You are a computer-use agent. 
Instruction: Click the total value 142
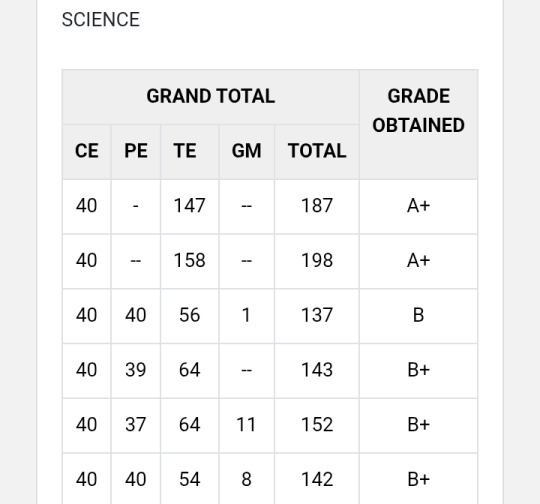(x=317, y=480)
